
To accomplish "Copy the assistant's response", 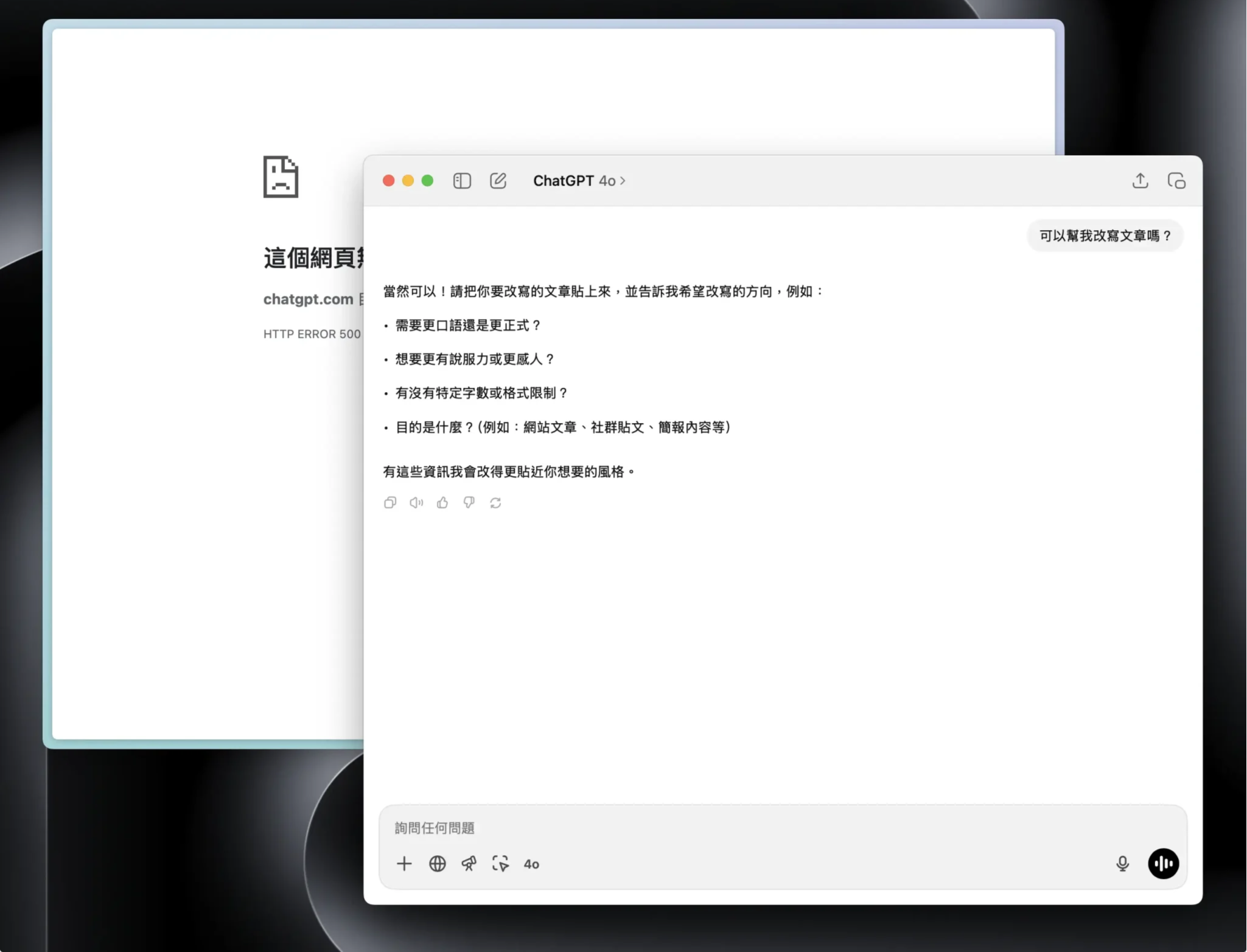I will click(x=390, y=502).
